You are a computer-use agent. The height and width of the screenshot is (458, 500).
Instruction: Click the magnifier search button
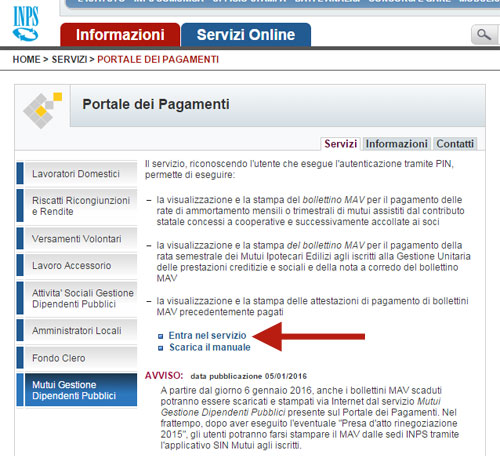tap(485, 35)
